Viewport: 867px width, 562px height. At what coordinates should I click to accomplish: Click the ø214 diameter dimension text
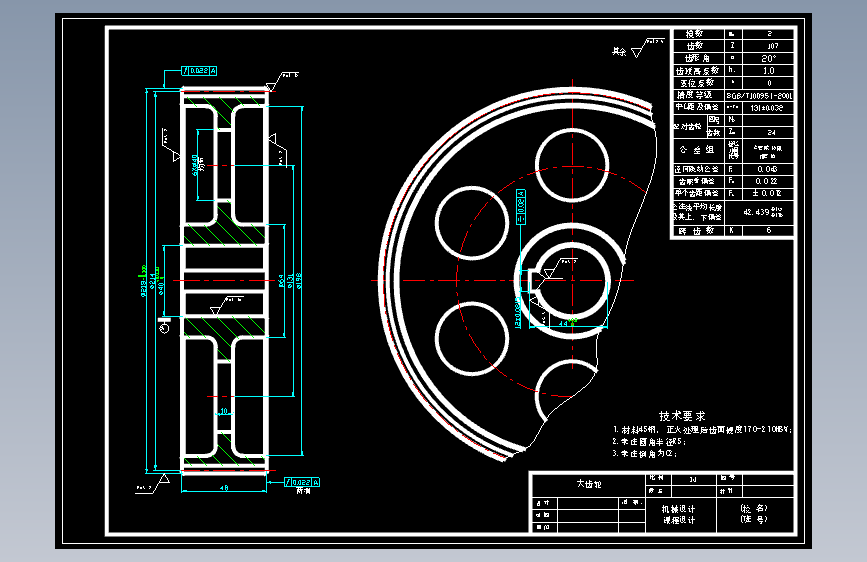[153, 283]
